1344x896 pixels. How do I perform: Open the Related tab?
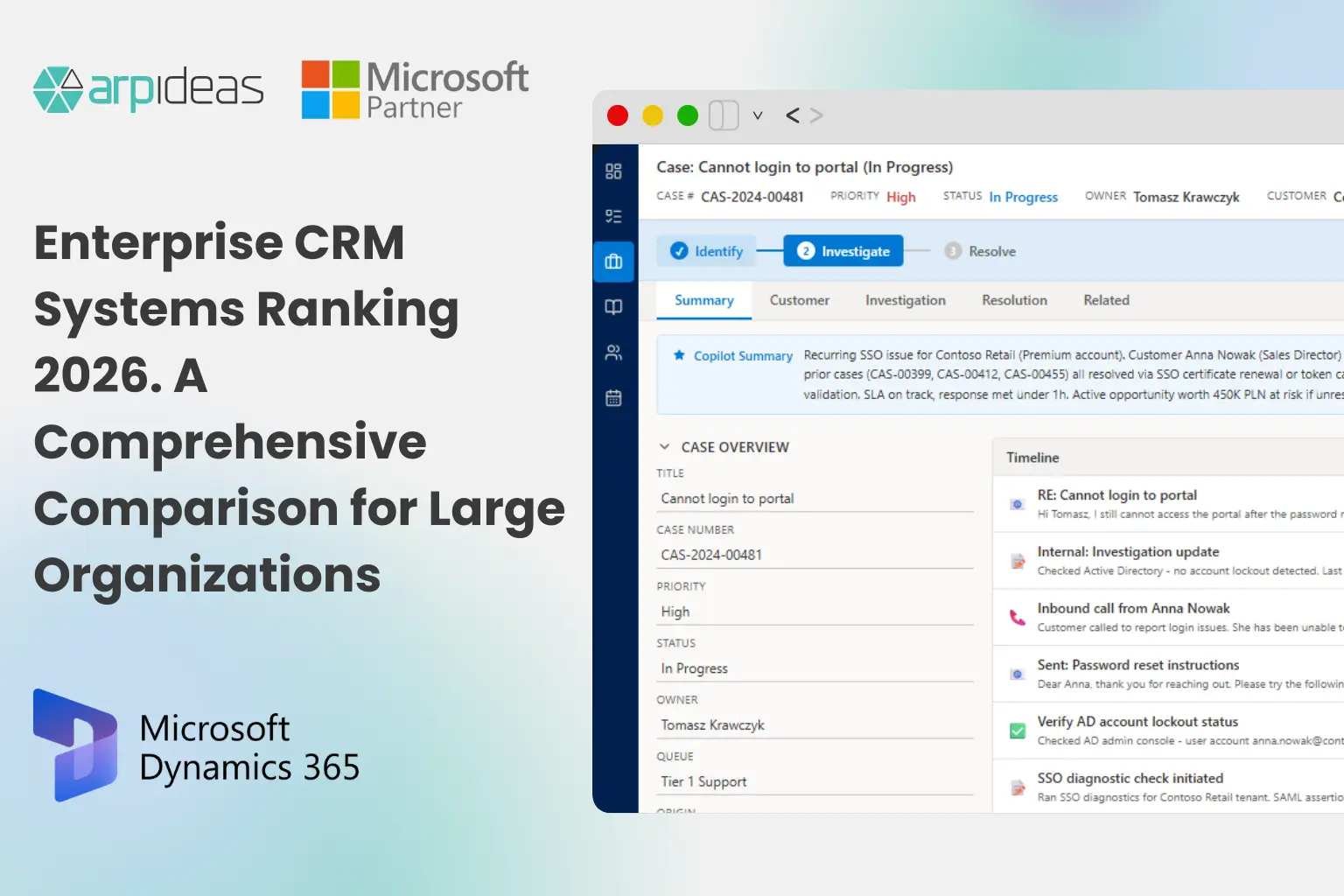pyautogui.click(x=1105, y=300)
